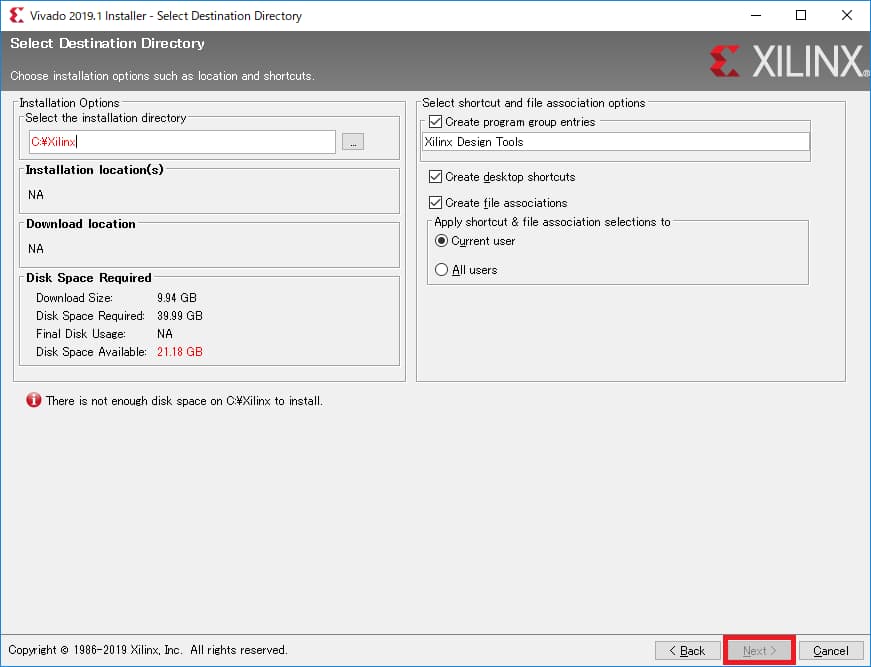871x667 pixels.
Task: Click the red 21.18 GB available value
Action: coord(179,352)
